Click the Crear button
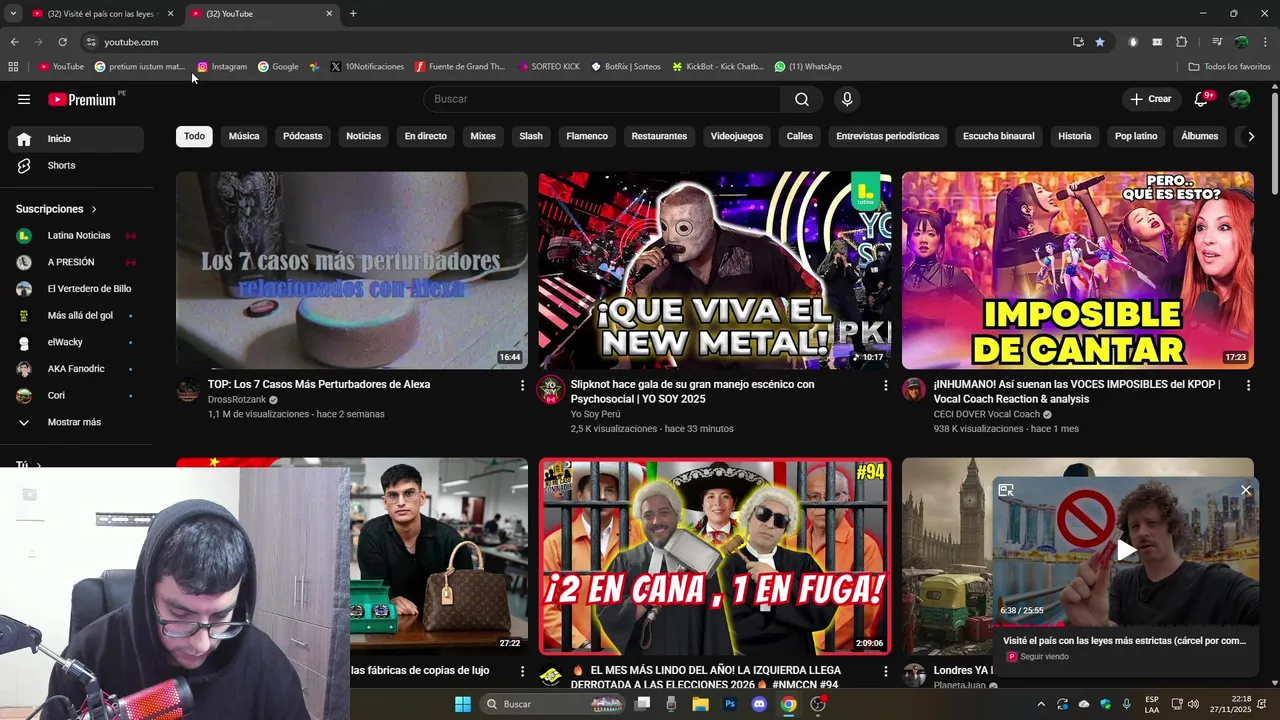The width and height of the screenshot is (1280, 720). pyautogui.click(x=1151, y=99)
